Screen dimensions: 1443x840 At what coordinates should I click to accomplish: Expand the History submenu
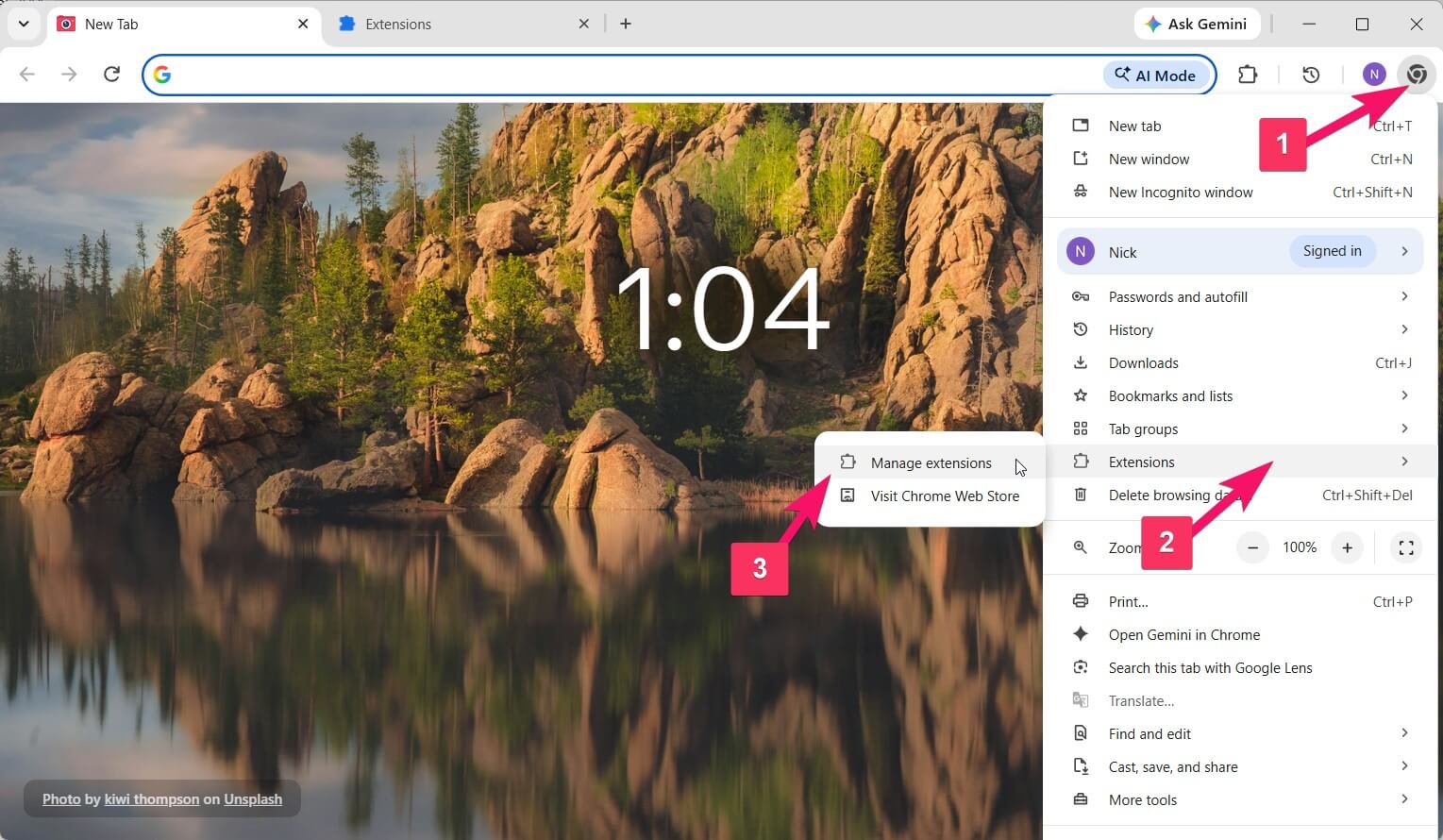1240,329
